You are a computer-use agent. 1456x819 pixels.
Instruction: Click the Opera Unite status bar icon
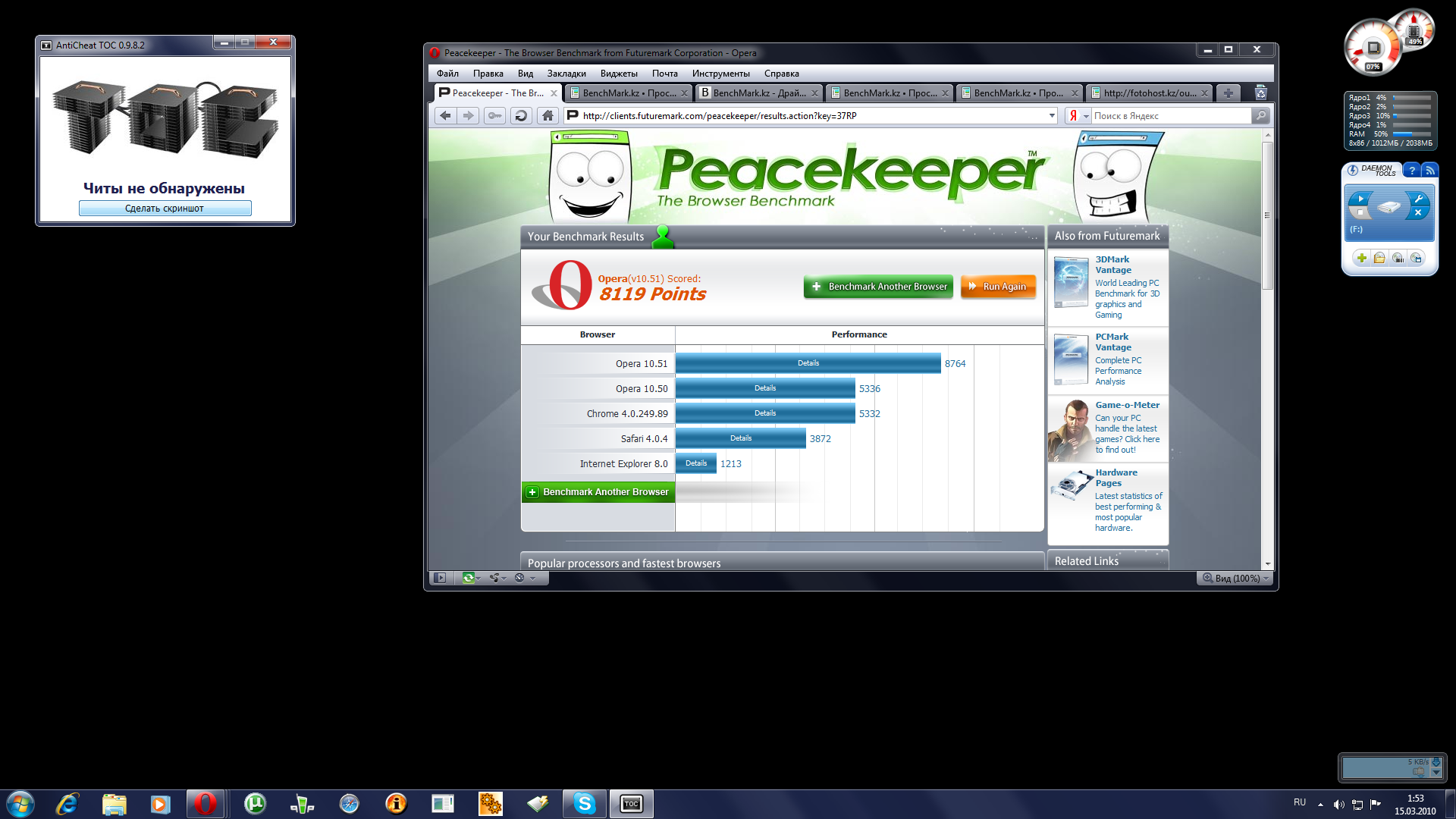pyautogui.click(x=494, y=578)
